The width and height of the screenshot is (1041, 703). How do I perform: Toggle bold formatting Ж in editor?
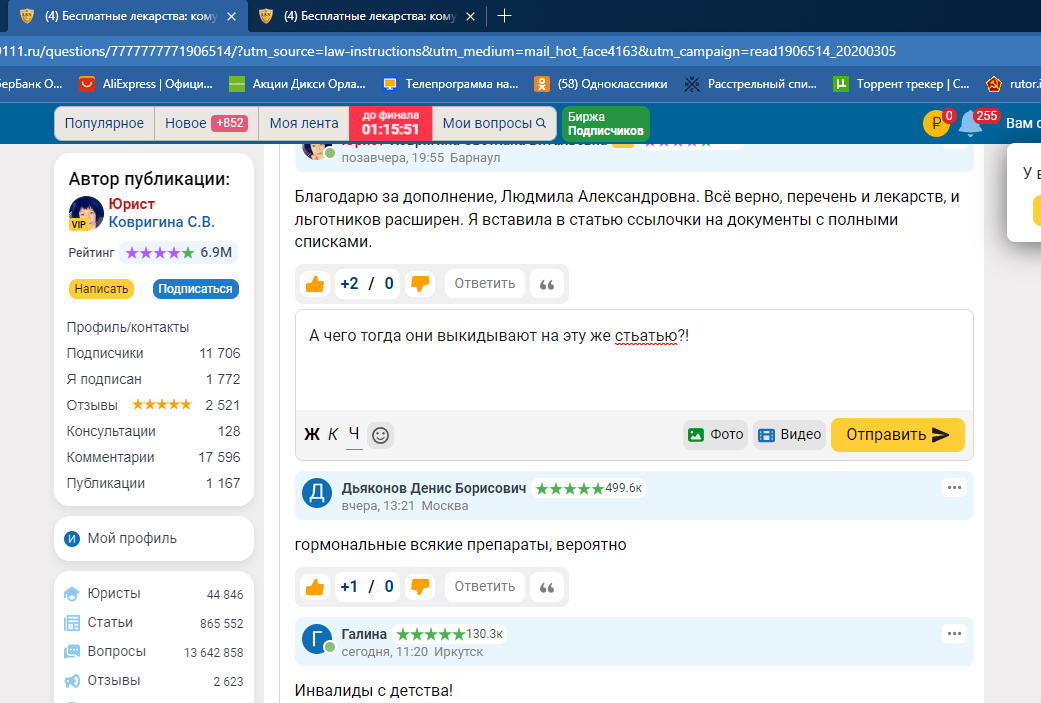312,434
